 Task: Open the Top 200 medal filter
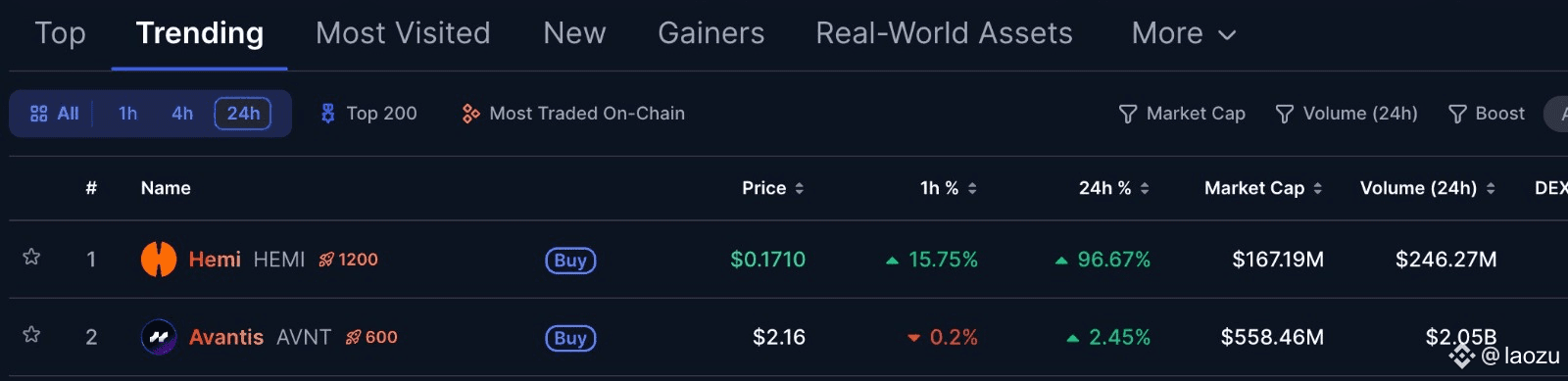(x=368, y=114)
